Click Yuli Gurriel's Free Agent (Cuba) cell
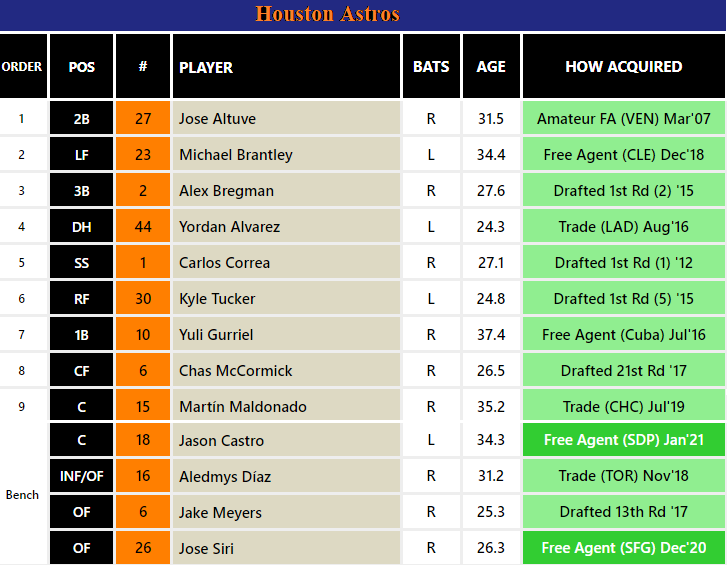Screen dimensions: 727x566 pyautogui.click(x=623, y=335)
